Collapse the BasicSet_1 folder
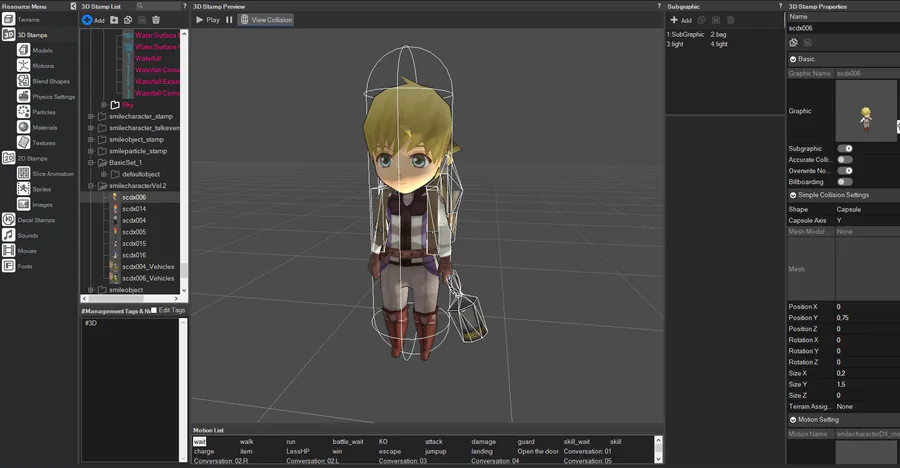Viewport: 900px width, 468px height. point(91,163)
